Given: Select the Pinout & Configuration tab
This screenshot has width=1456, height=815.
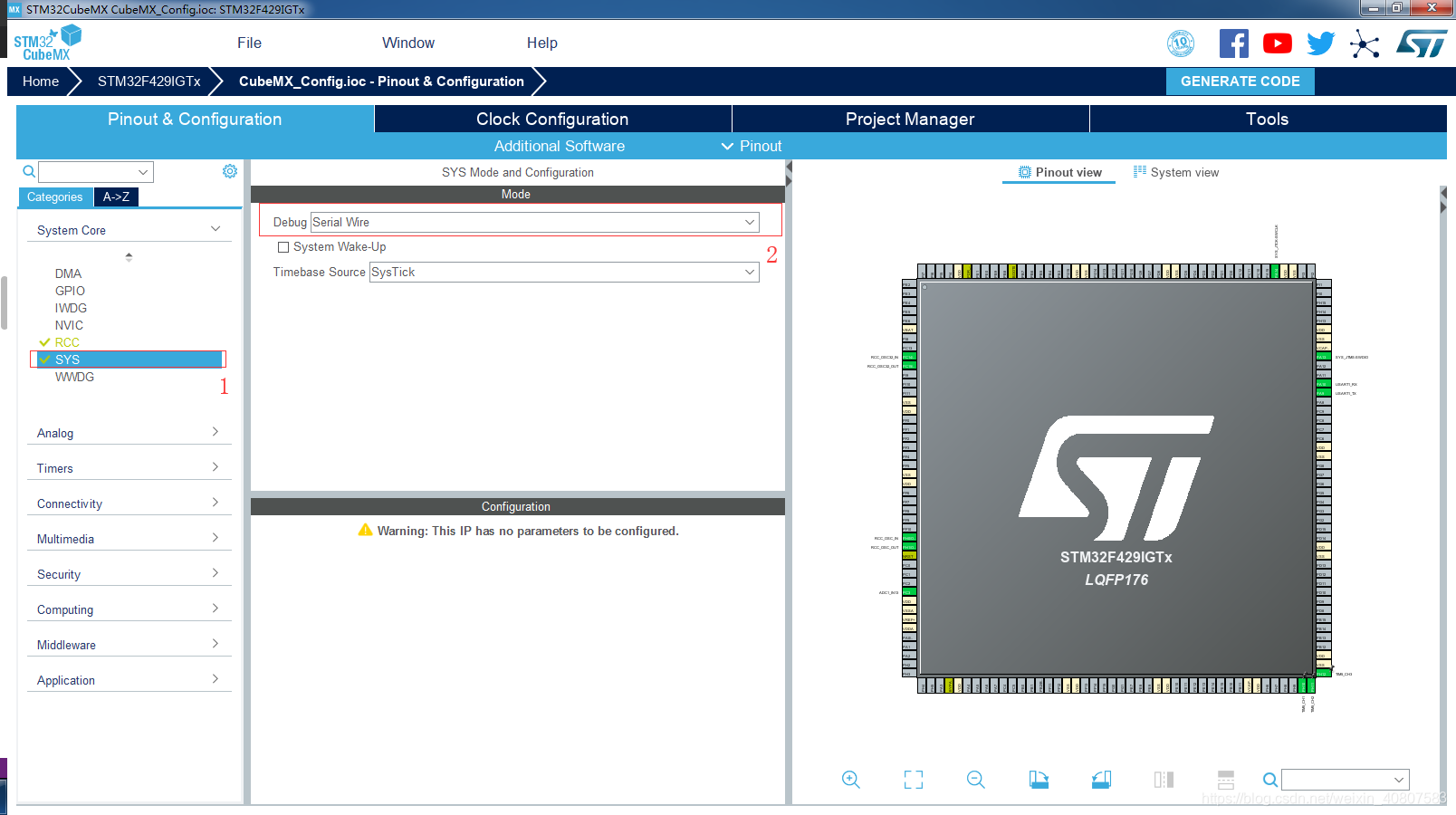Looking at the screenshot, I should [195, 119].
